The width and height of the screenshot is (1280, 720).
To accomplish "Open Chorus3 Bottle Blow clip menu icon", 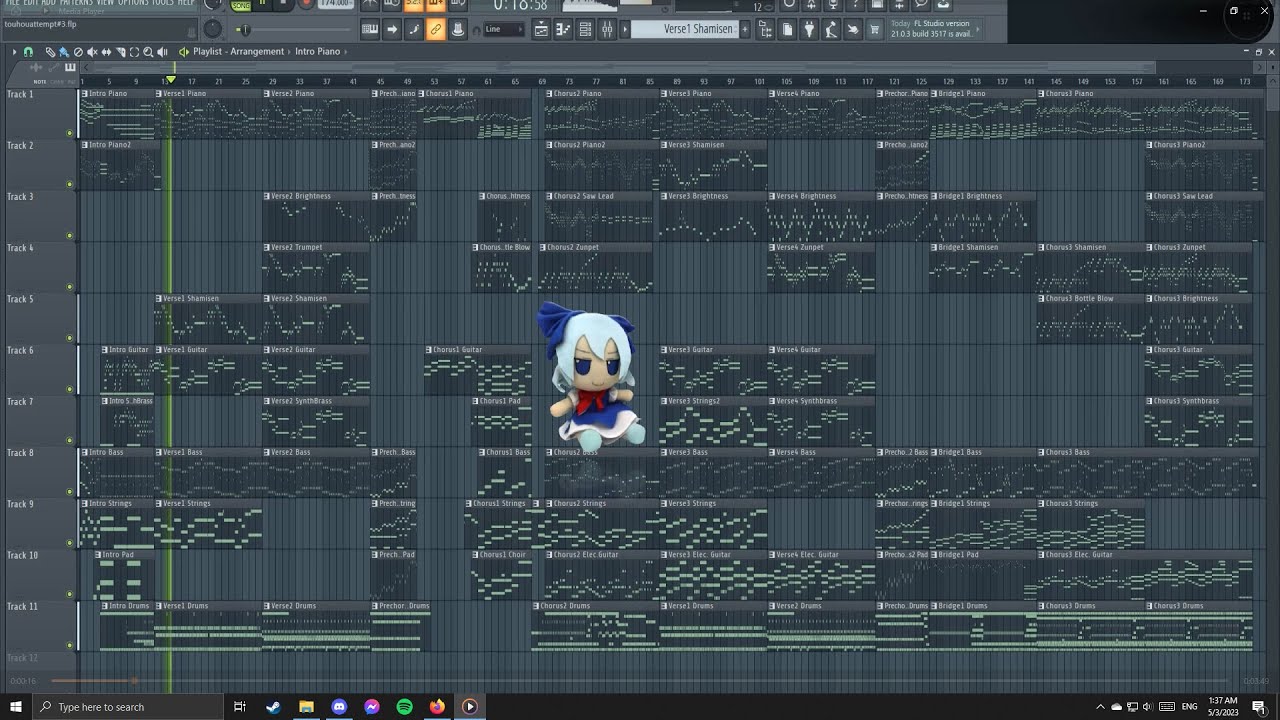I will tap(1041, 298).
